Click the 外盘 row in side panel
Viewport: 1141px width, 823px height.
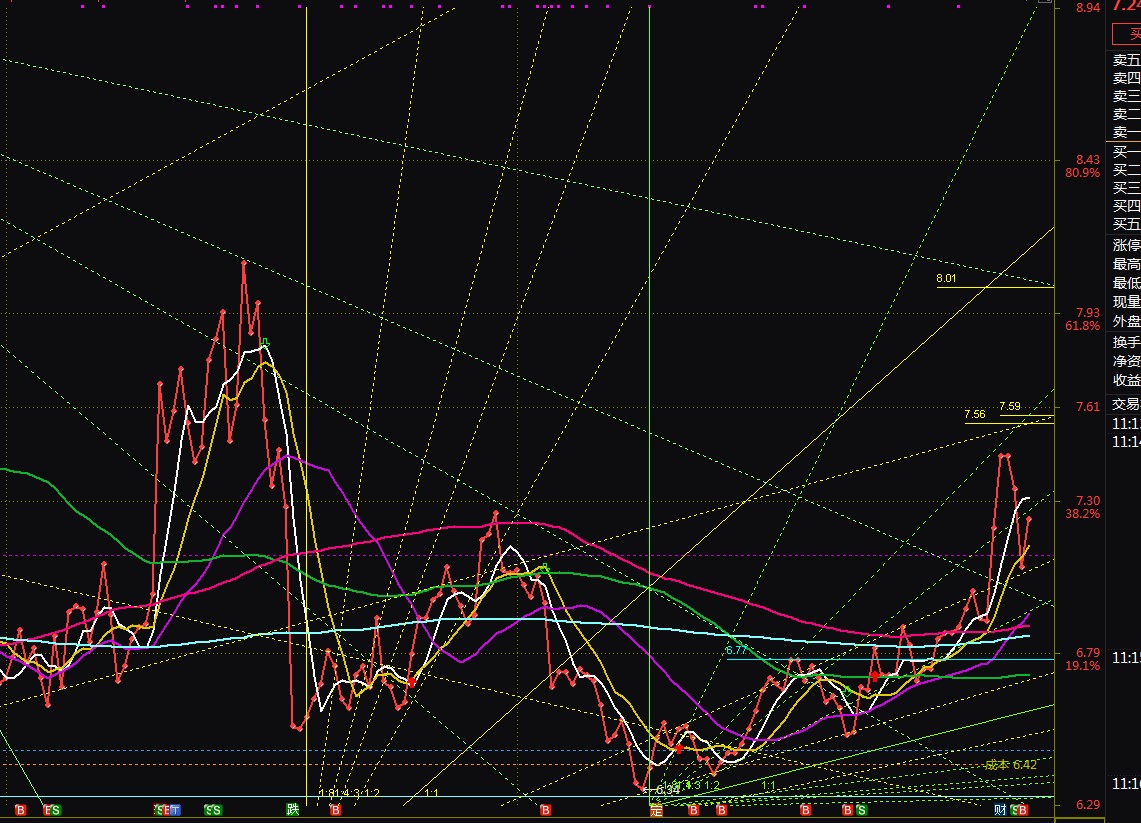[x=1126, y=321]
